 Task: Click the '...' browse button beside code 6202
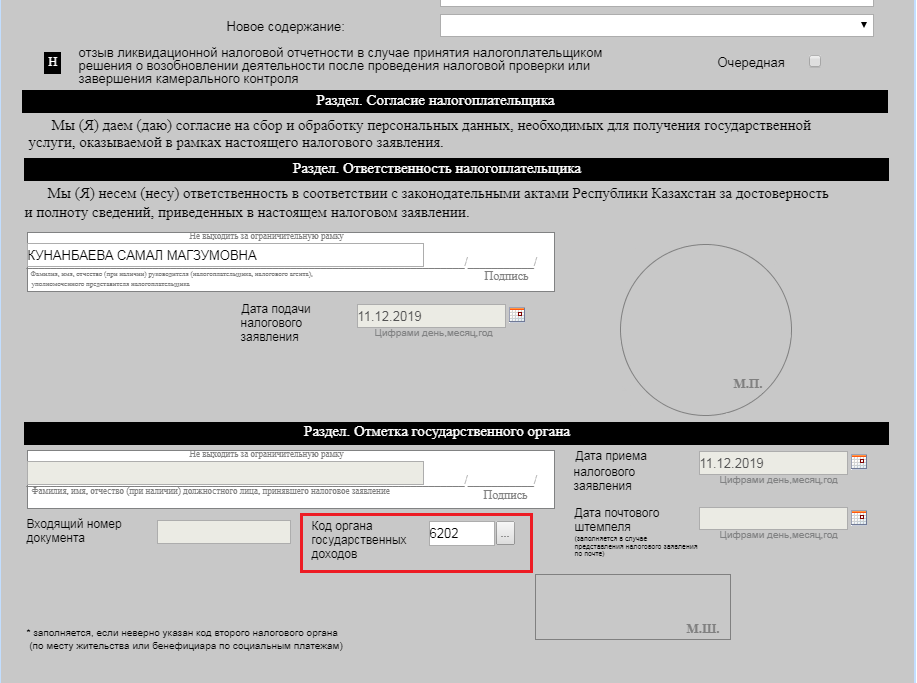506,534
